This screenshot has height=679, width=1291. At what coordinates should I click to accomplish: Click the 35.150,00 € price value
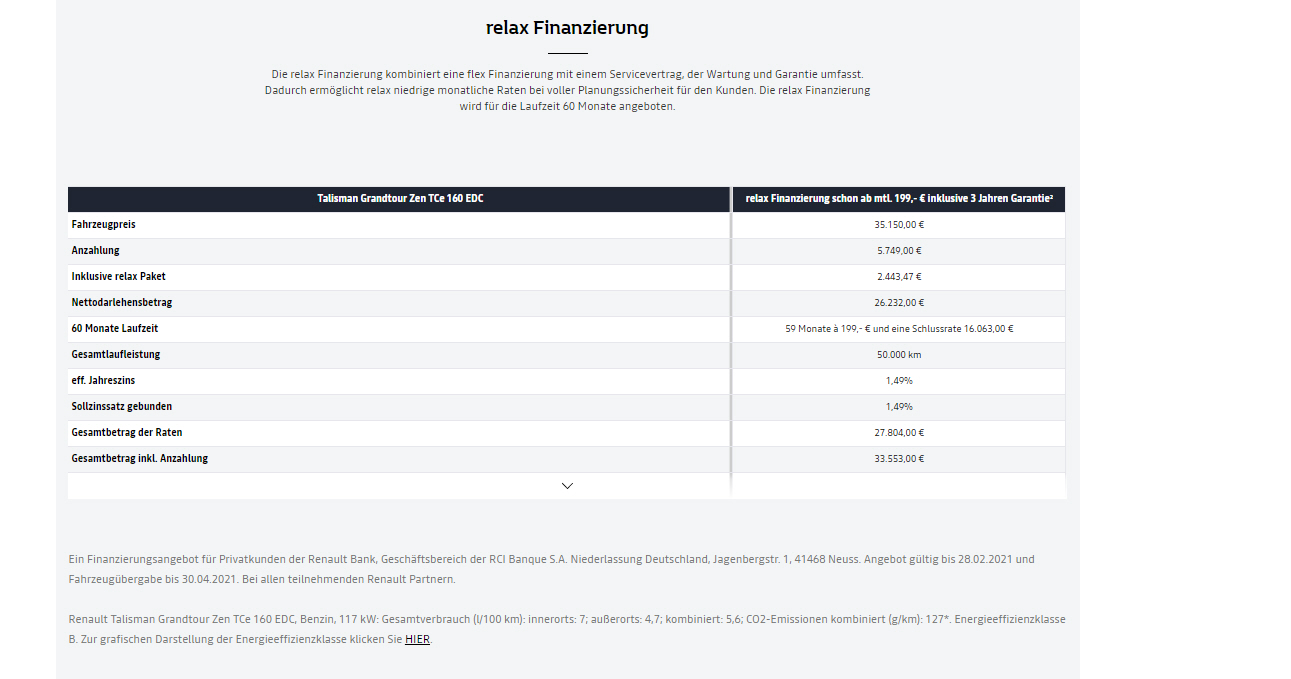tap(899, 225)
